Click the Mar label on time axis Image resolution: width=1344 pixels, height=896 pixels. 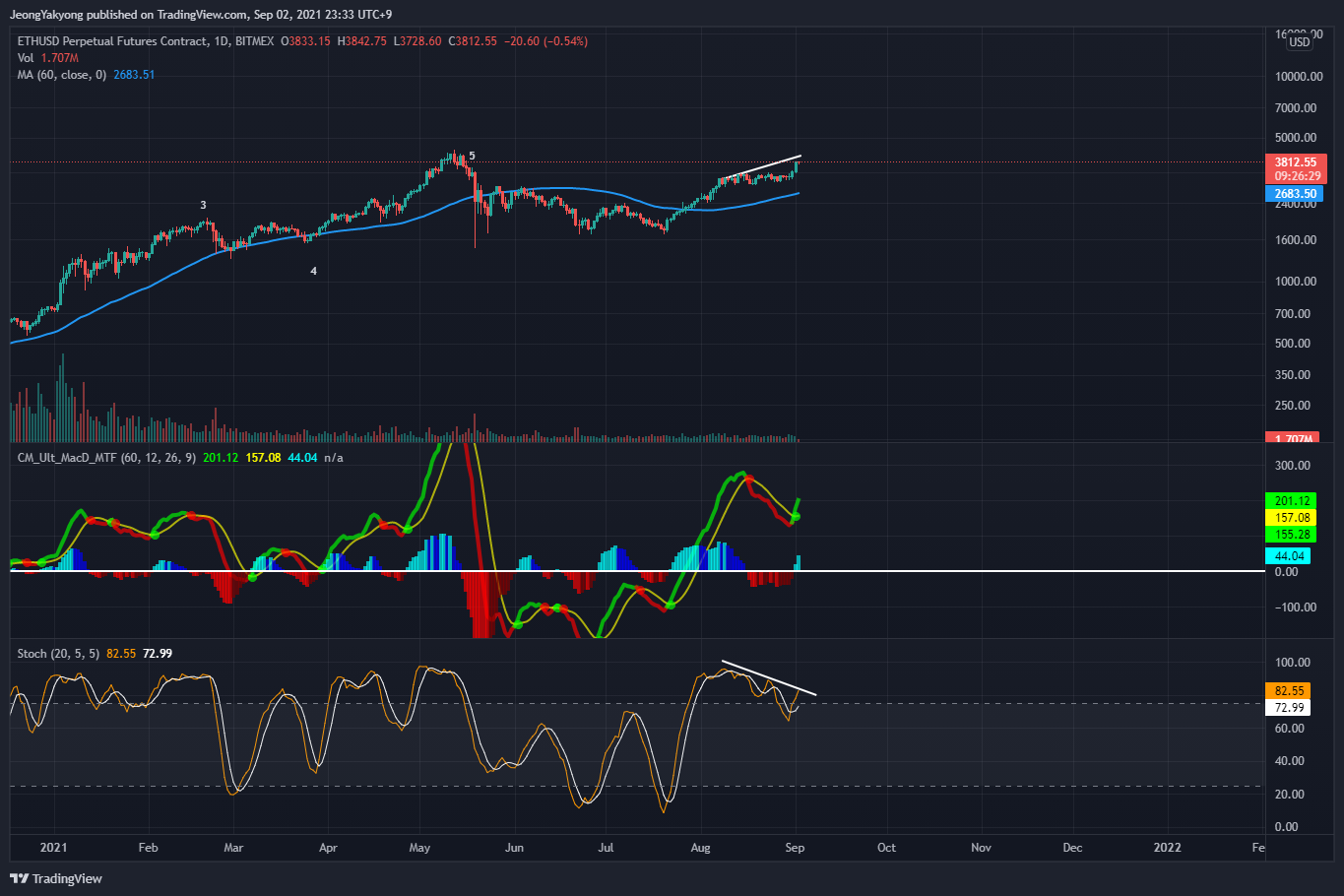(x=233, y=848)
